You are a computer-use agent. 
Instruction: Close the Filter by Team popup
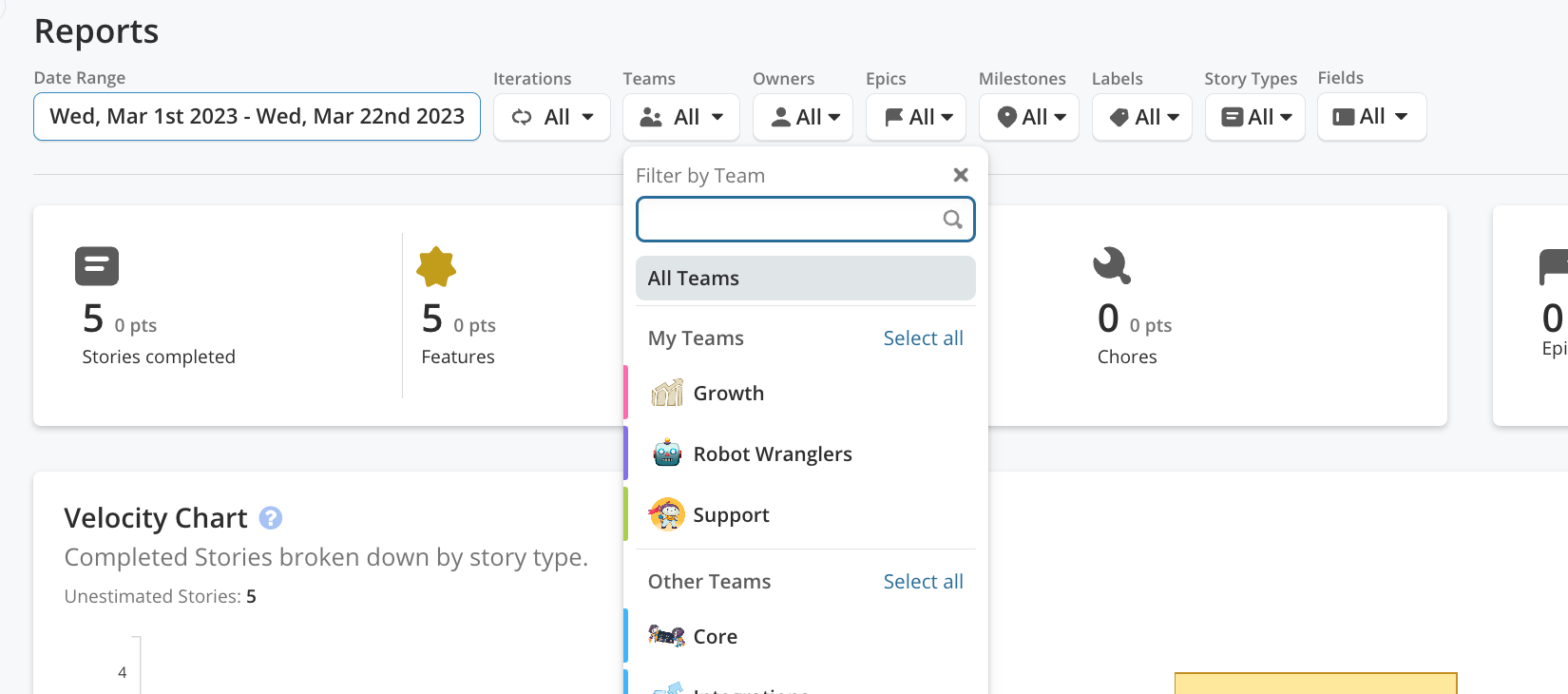tap(961, 175)
